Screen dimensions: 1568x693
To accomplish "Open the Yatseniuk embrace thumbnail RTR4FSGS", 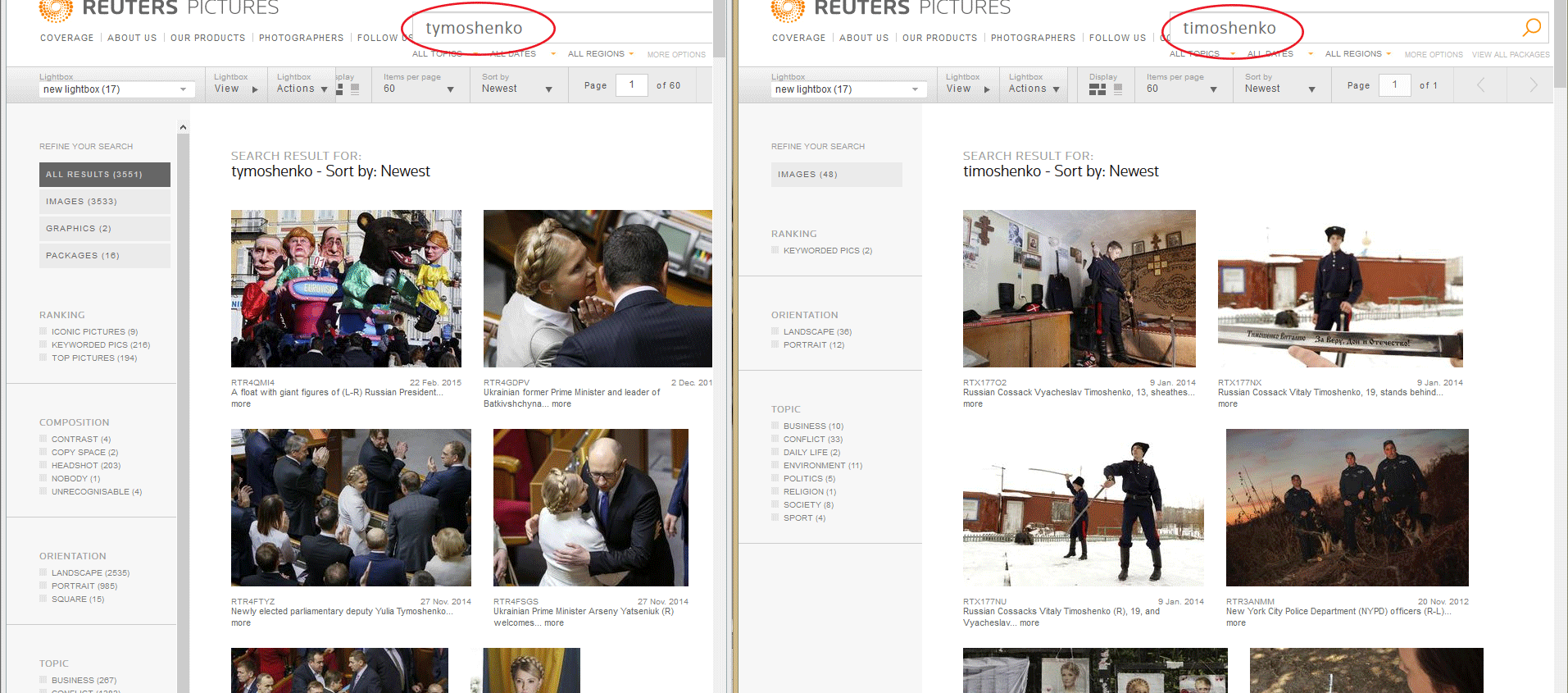I will pyautogui.click(x=591, y=508).
